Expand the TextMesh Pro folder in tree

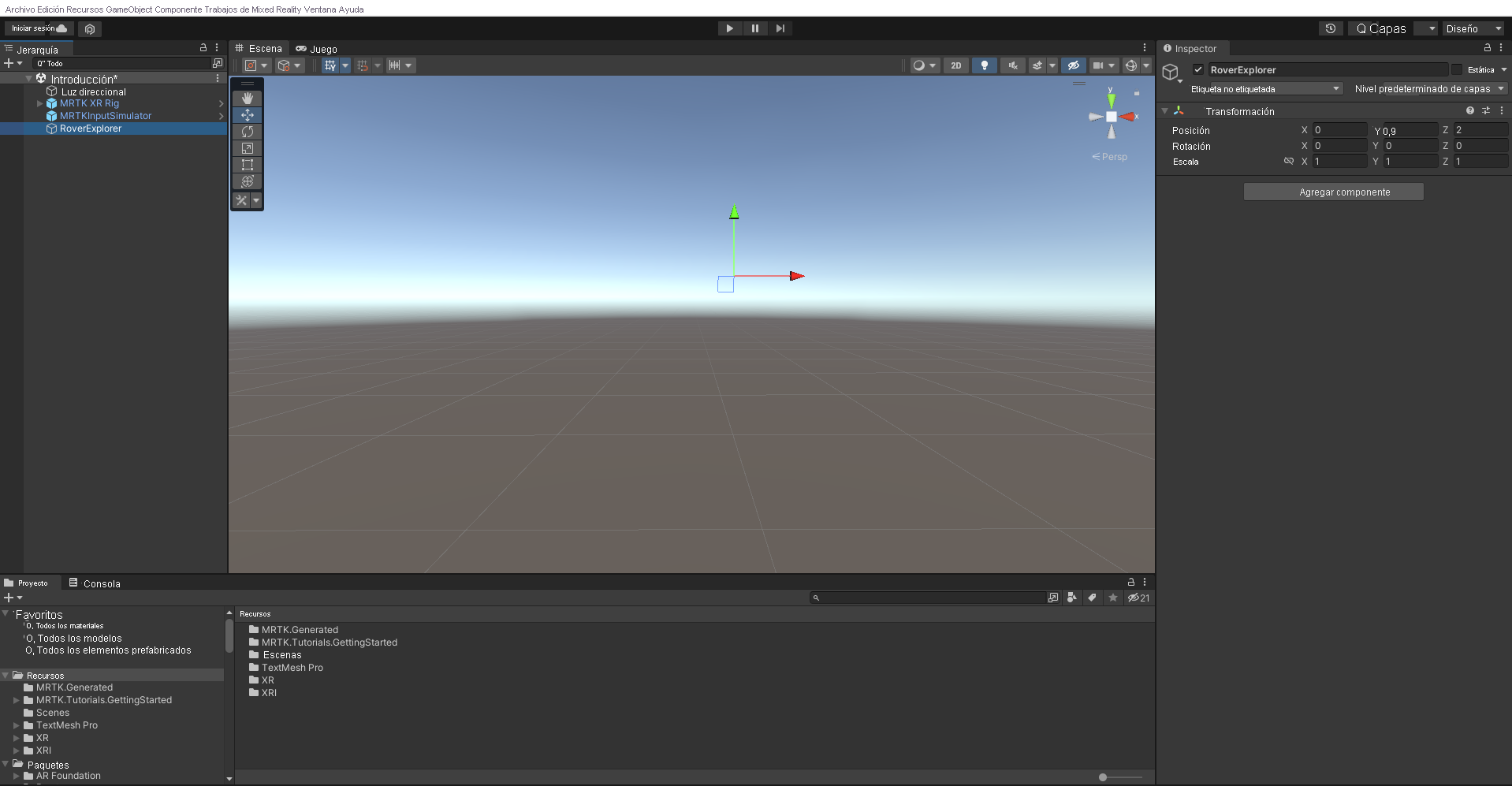[16, 725]
